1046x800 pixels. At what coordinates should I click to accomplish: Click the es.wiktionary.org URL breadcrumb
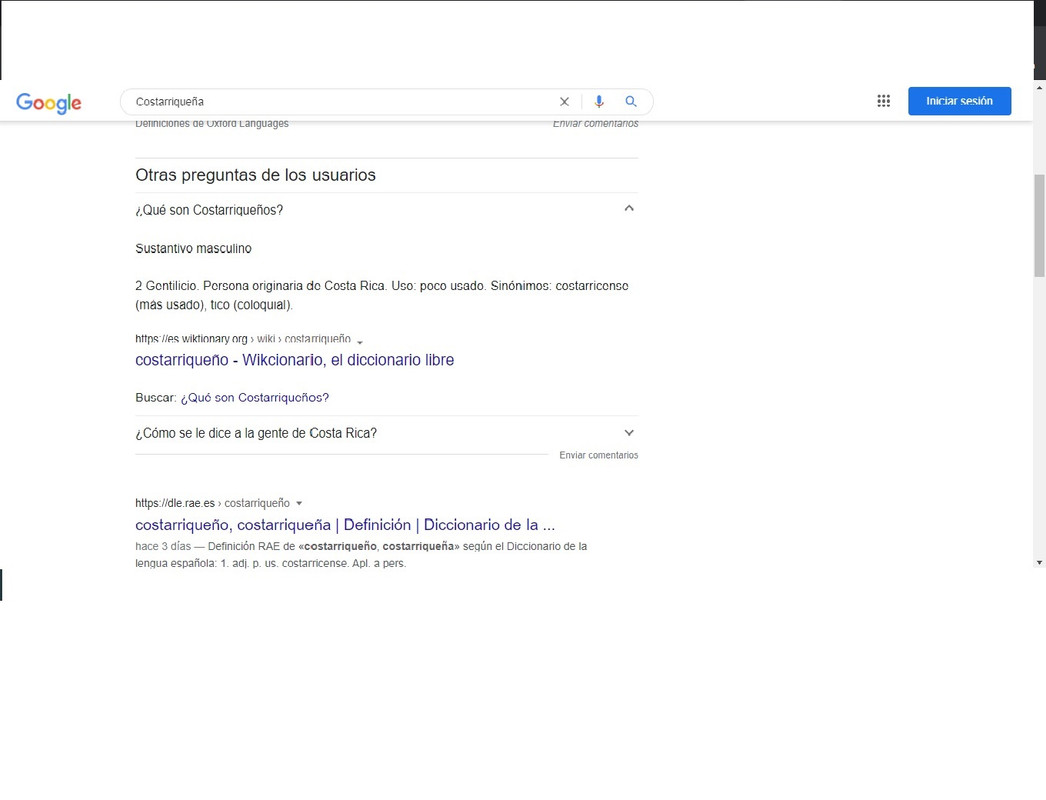(x=243, y=338)
